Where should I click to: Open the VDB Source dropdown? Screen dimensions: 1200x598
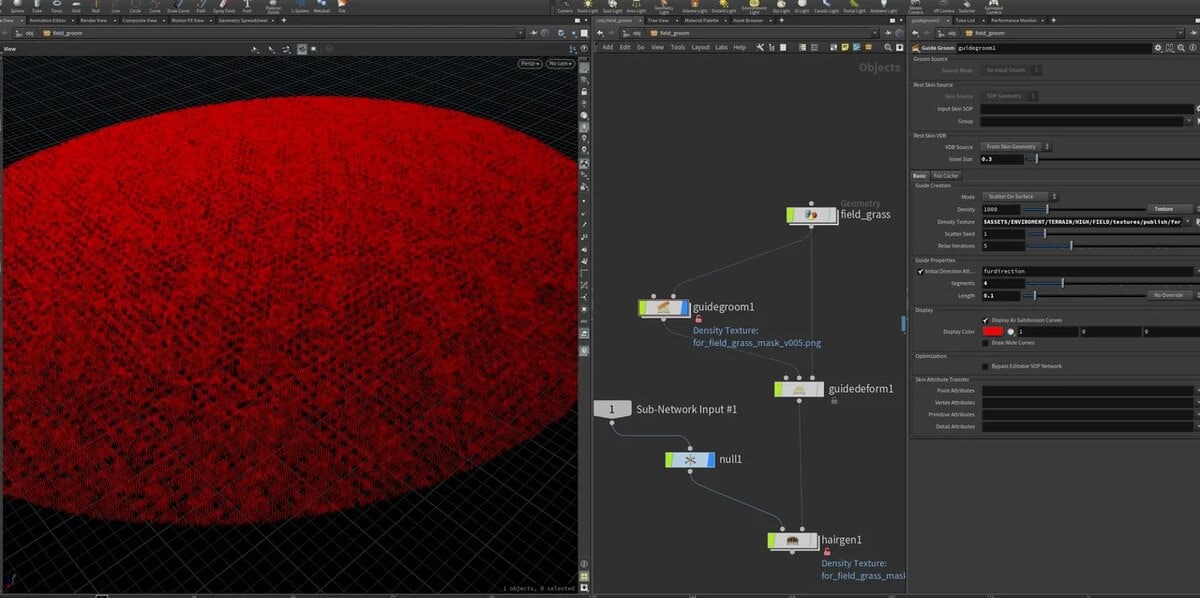[1012, 146]
